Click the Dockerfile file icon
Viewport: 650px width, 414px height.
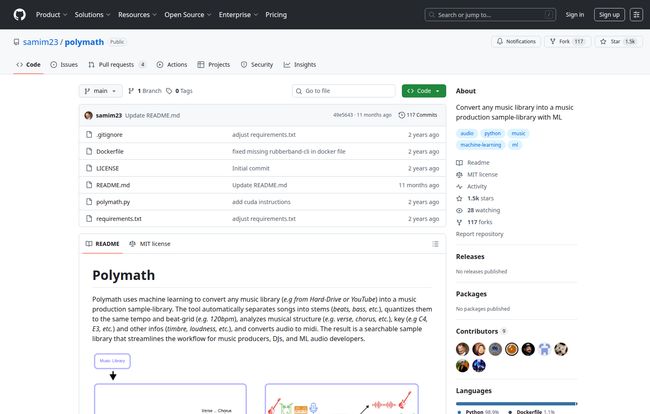pyautogui.click(x=88, y=151)
